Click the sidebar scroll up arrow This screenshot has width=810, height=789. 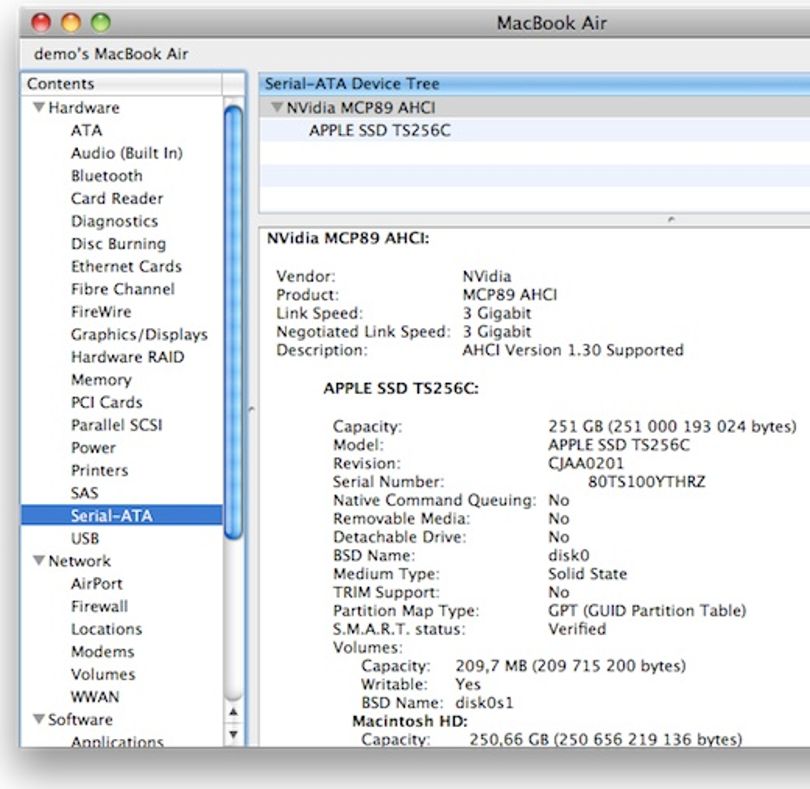pyautogui.click(x=233, y=712)
